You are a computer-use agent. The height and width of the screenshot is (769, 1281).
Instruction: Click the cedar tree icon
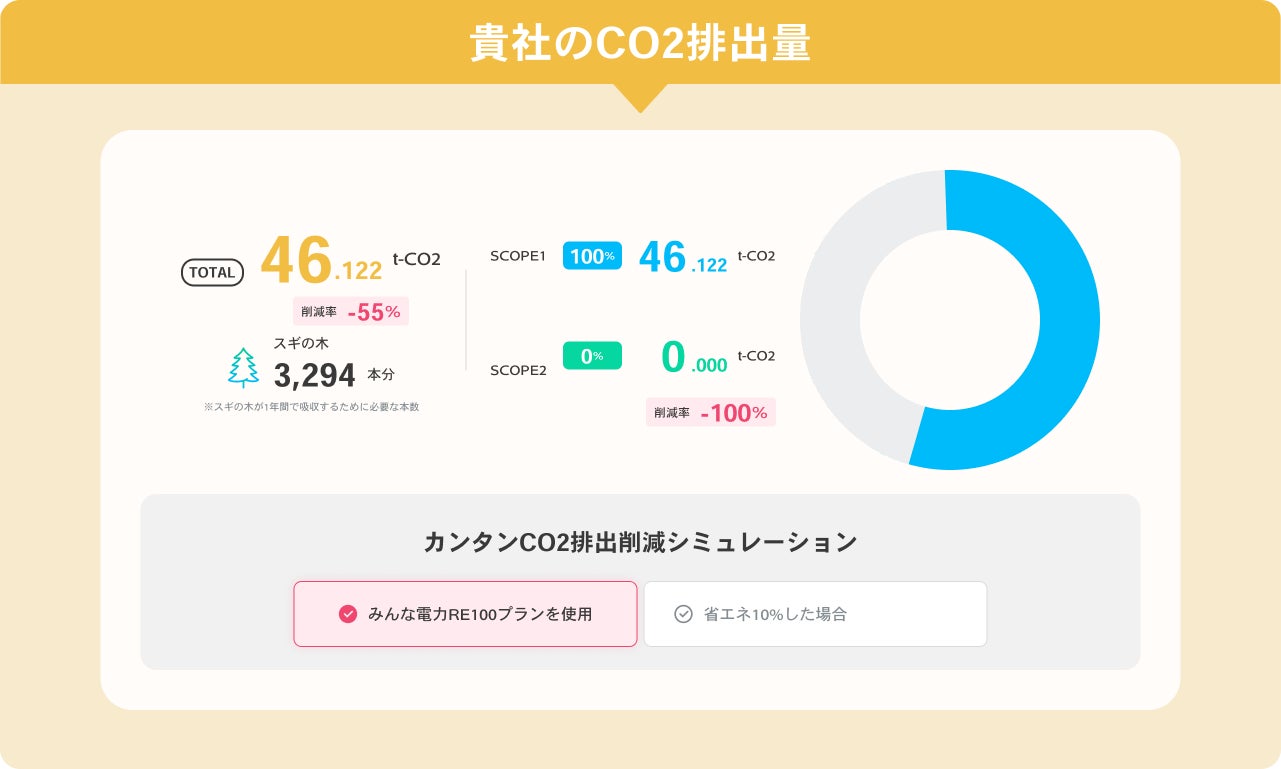243,368
